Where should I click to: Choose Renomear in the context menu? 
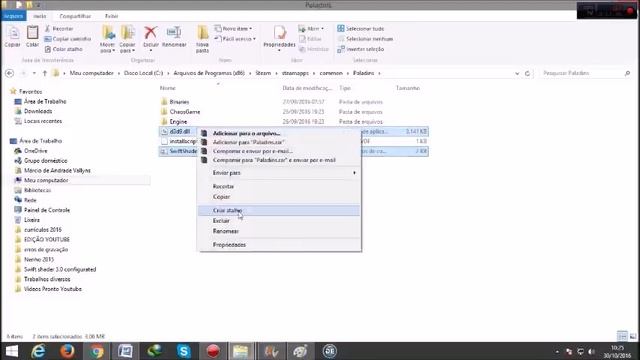click(279, 231)
